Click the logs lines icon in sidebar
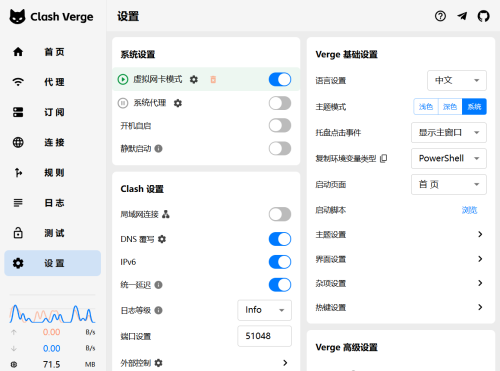The image size is (500, 371). [x=18, y=203]
